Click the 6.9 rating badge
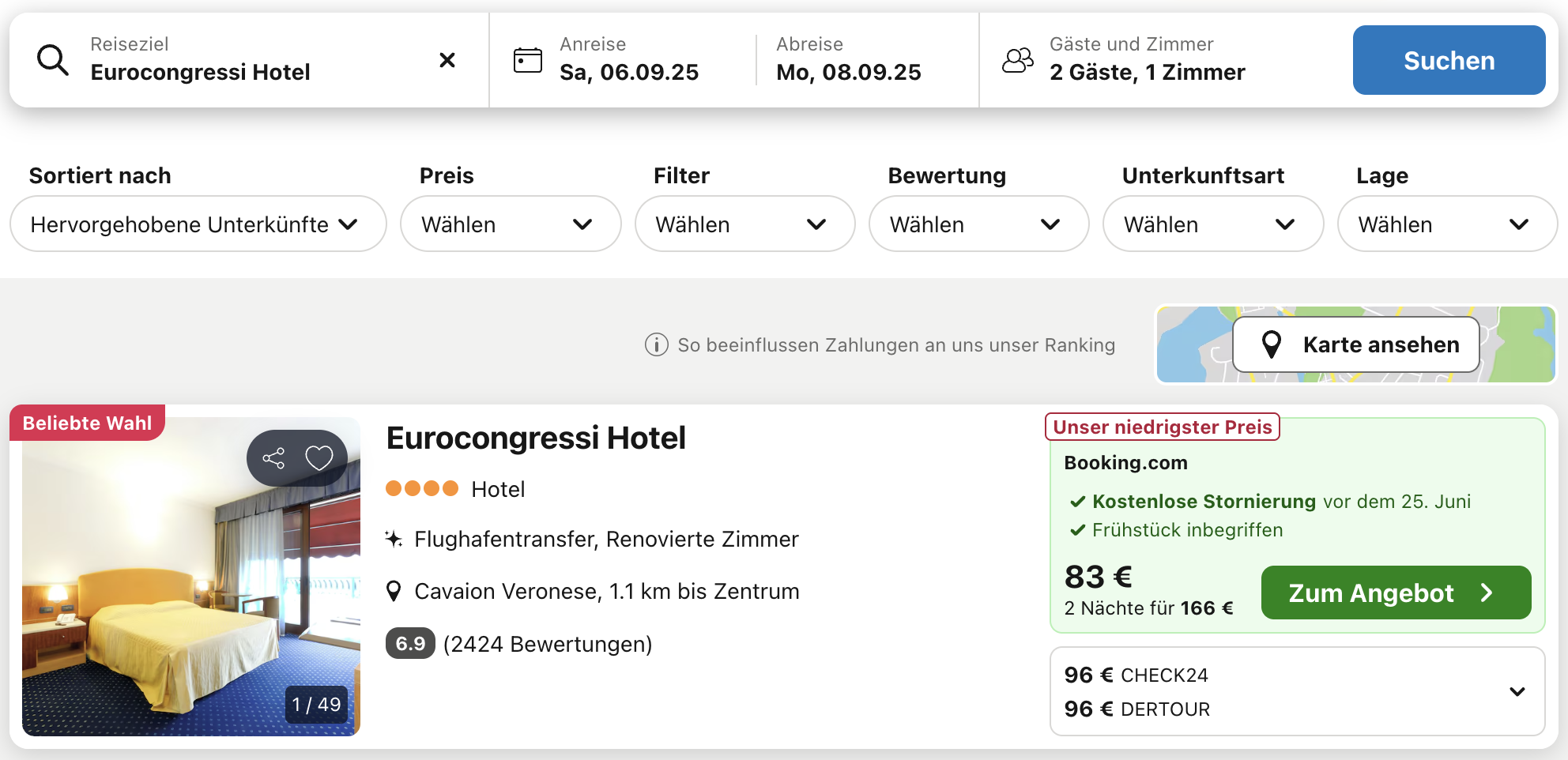The height and width of the screenshot is (760, 1568). [x=410, y=644]
